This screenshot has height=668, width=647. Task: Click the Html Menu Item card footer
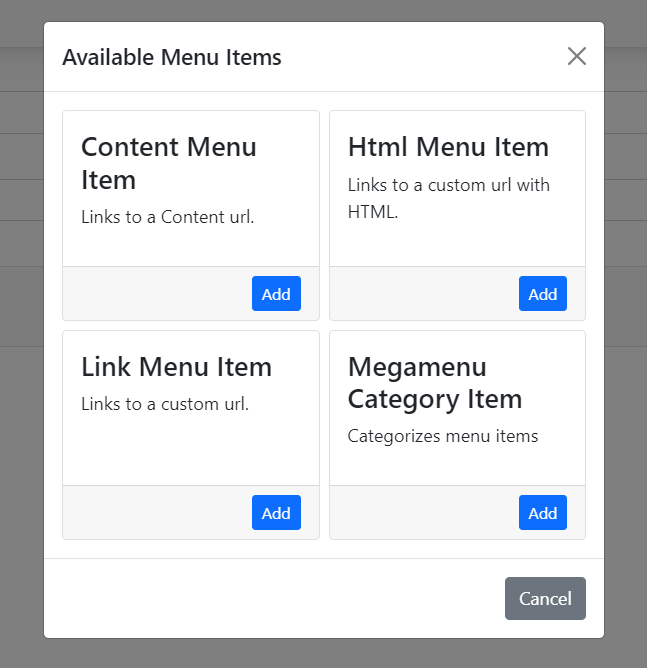coord(420,294)
